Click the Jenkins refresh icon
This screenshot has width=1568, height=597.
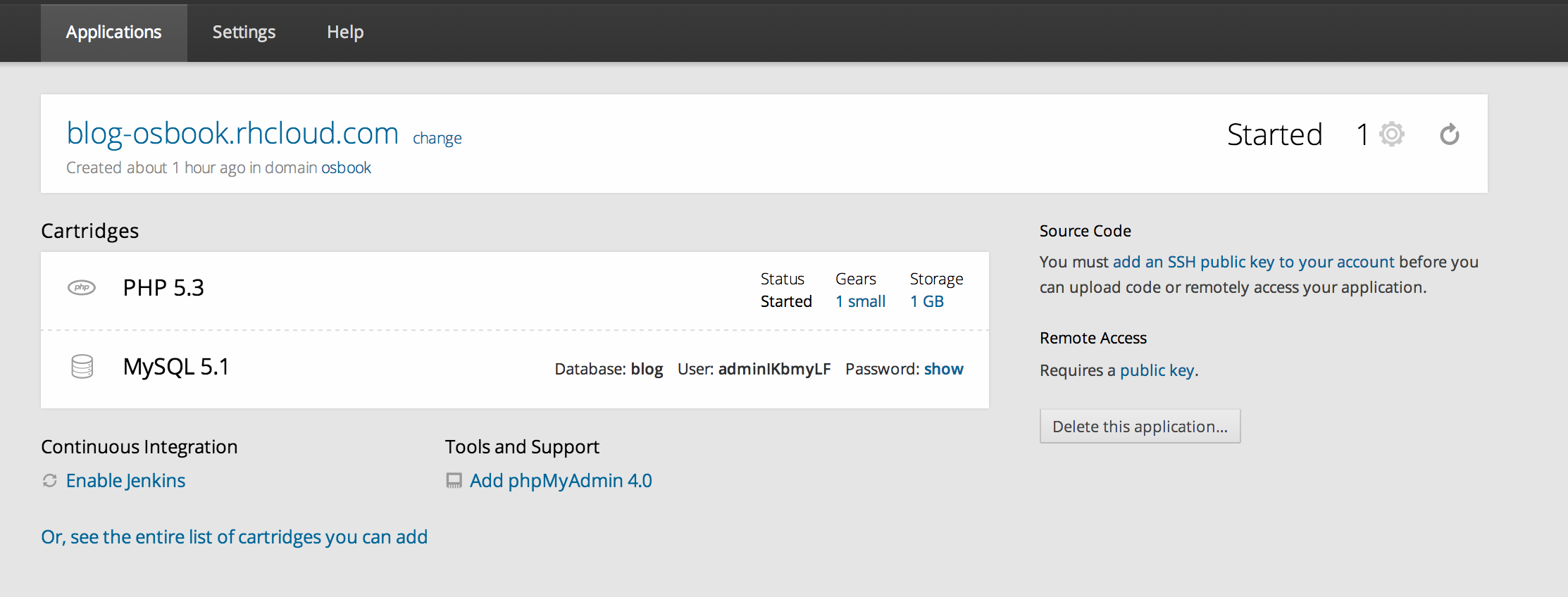[50, 481]
